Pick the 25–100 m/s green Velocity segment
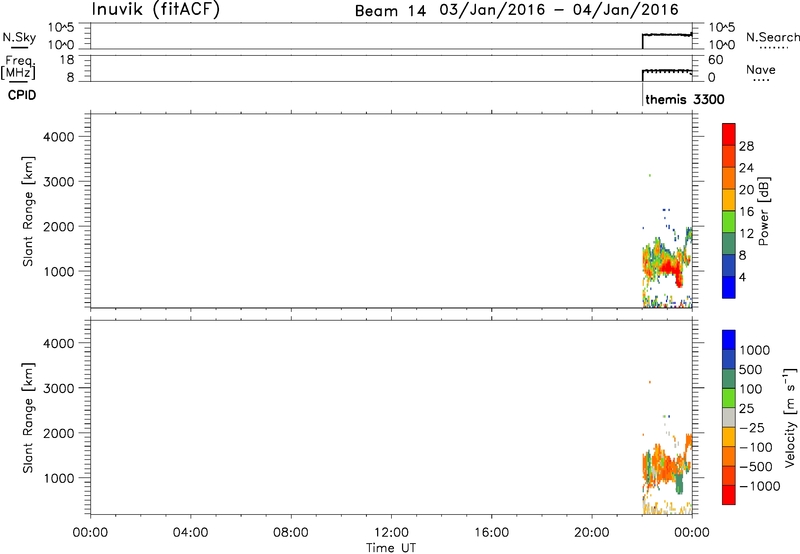 pos(729,398)
